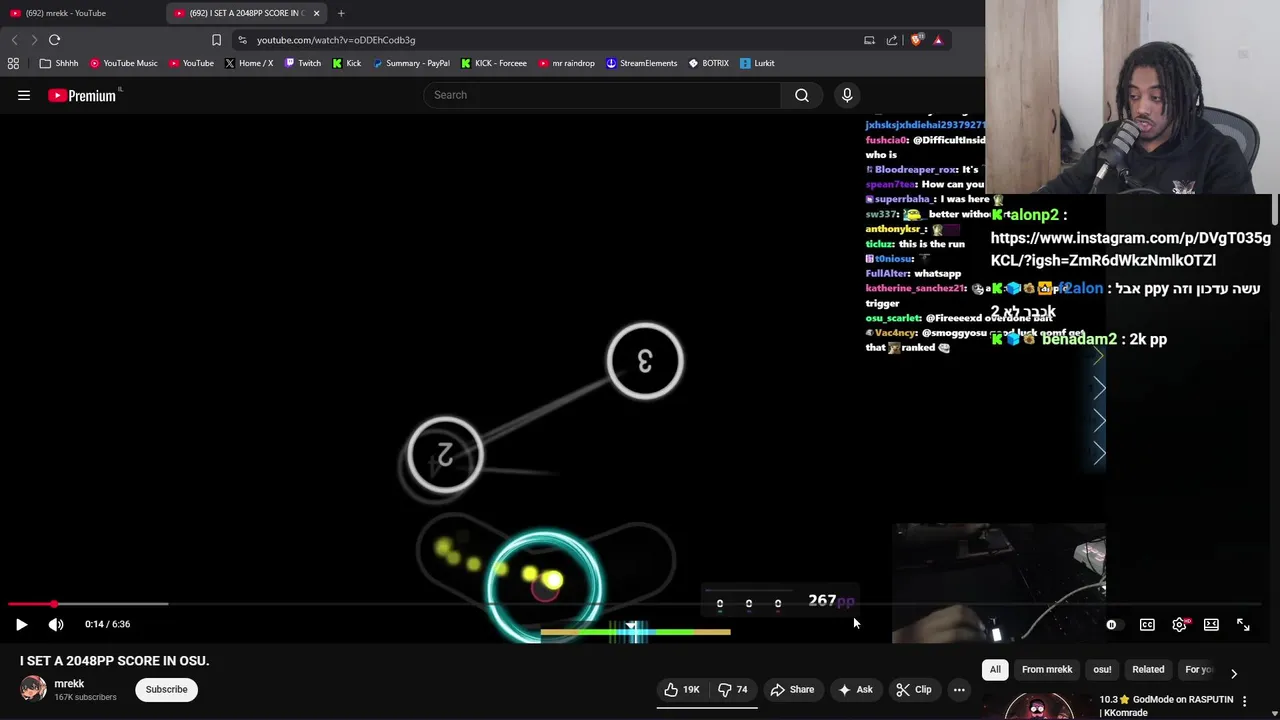
Task: Create a Clip of the video
Action: 914,689
